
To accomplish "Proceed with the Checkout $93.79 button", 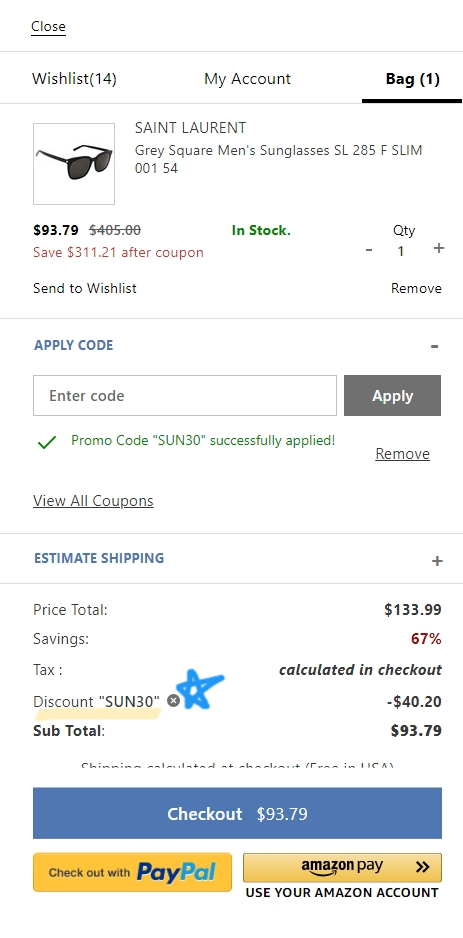I will pos(237,814).
